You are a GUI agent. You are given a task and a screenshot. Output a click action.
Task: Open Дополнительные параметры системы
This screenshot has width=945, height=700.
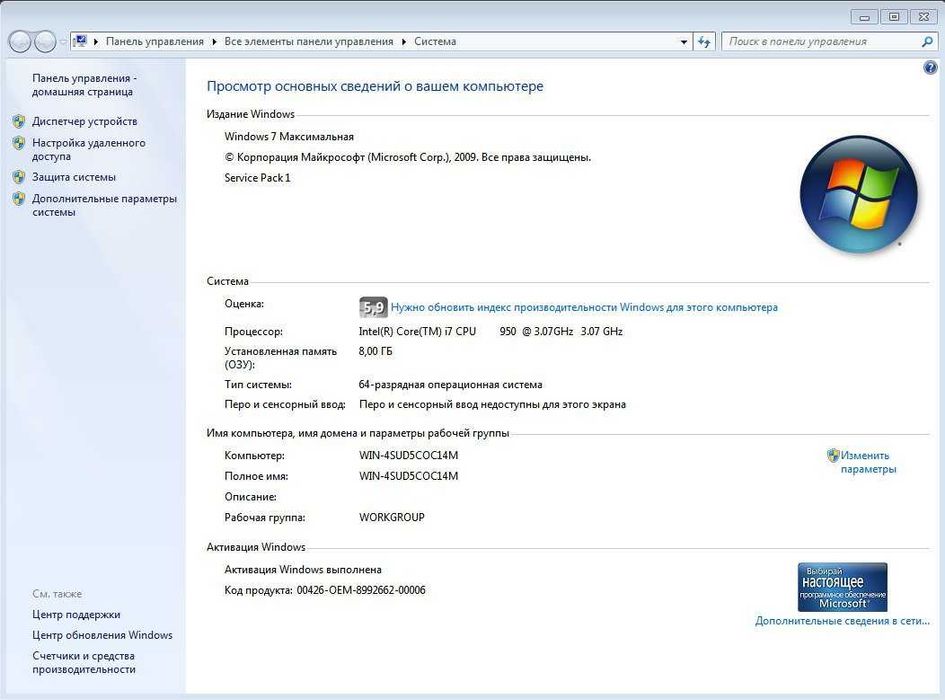(104, 206)
